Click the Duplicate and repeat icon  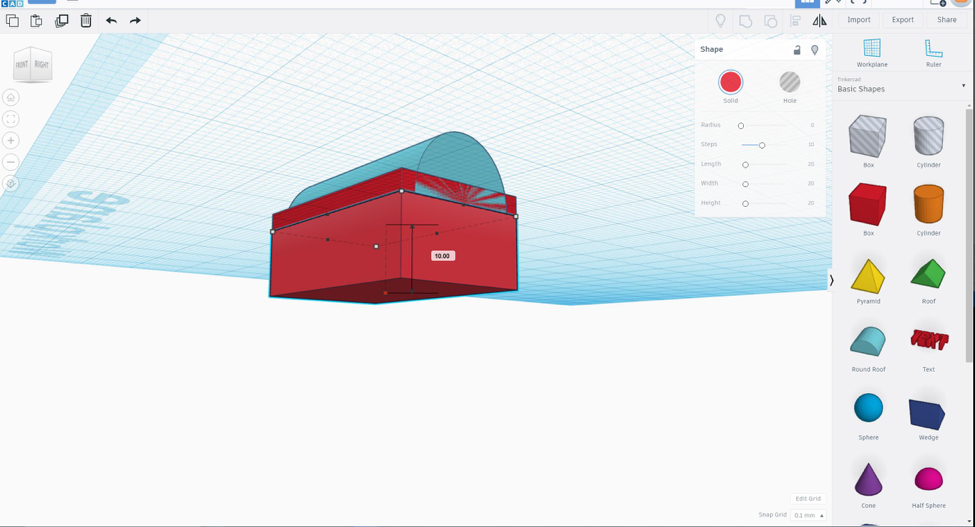coord(61,21)
